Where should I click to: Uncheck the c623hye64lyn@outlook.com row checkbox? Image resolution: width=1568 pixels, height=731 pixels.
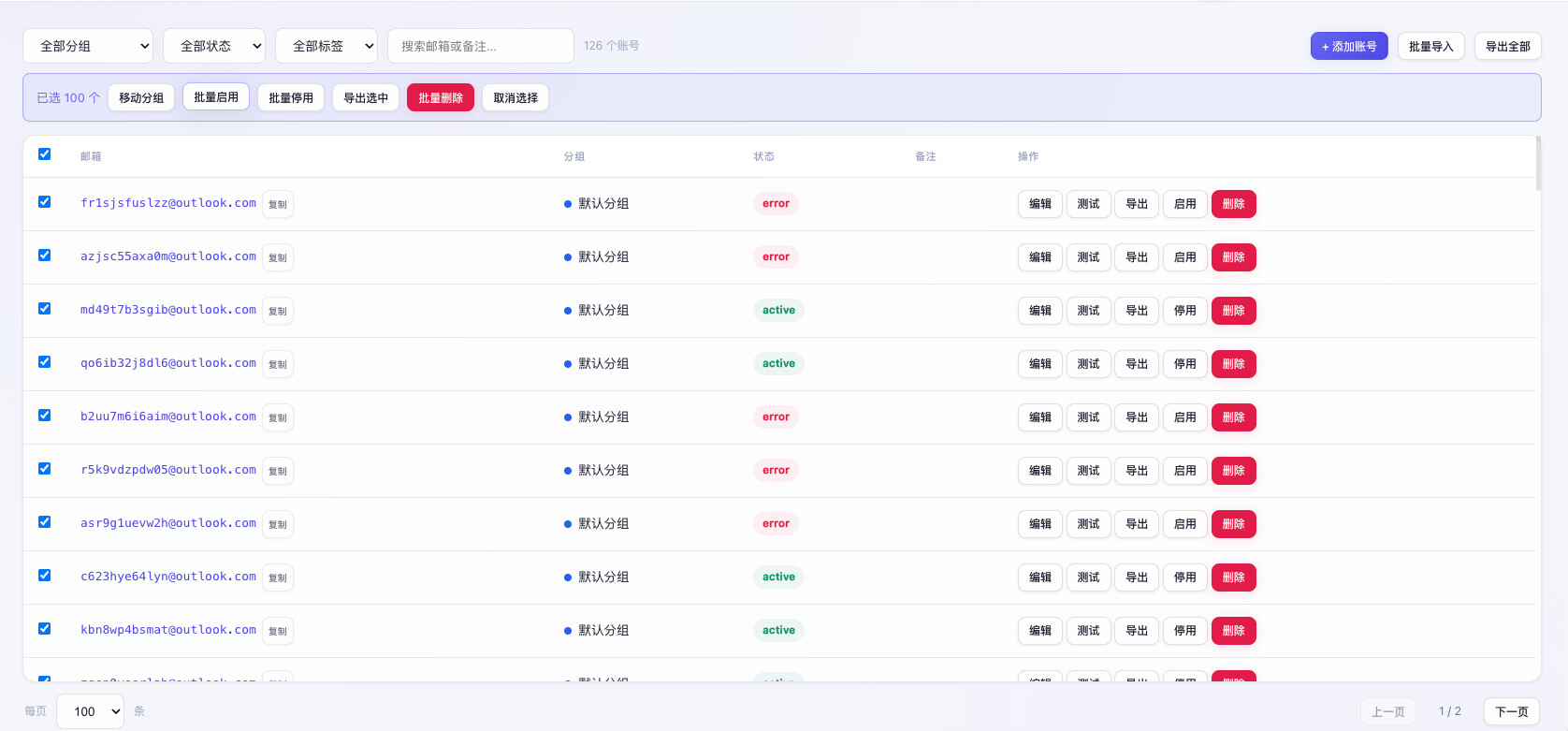[x=44, y=575]
